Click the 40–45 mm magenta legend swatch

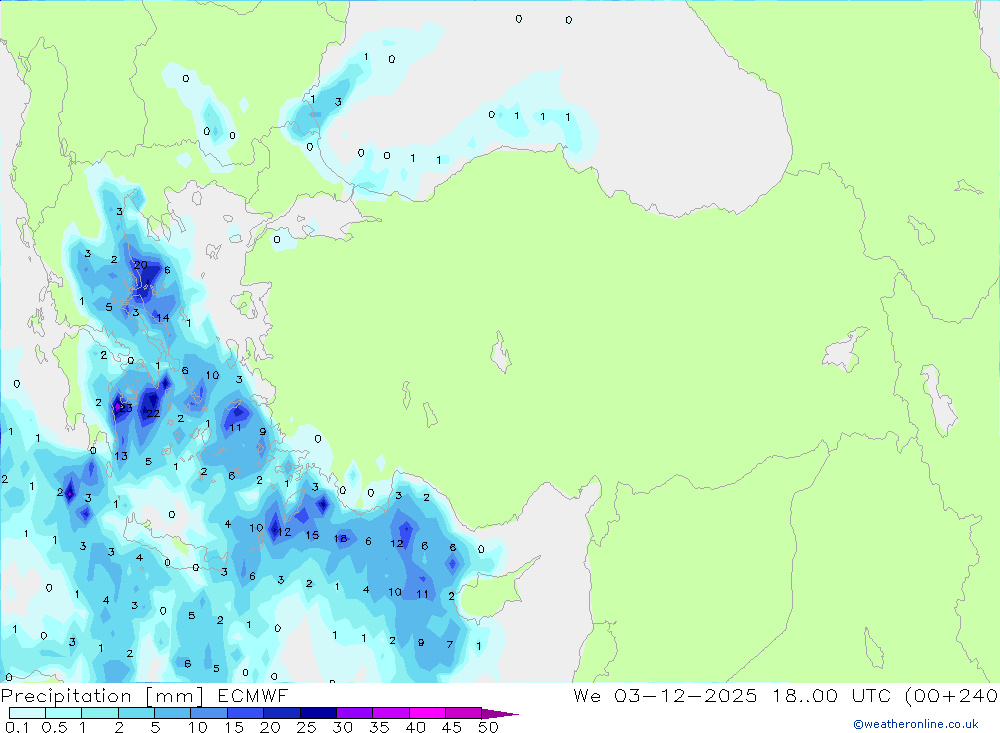tap(427, 713)
